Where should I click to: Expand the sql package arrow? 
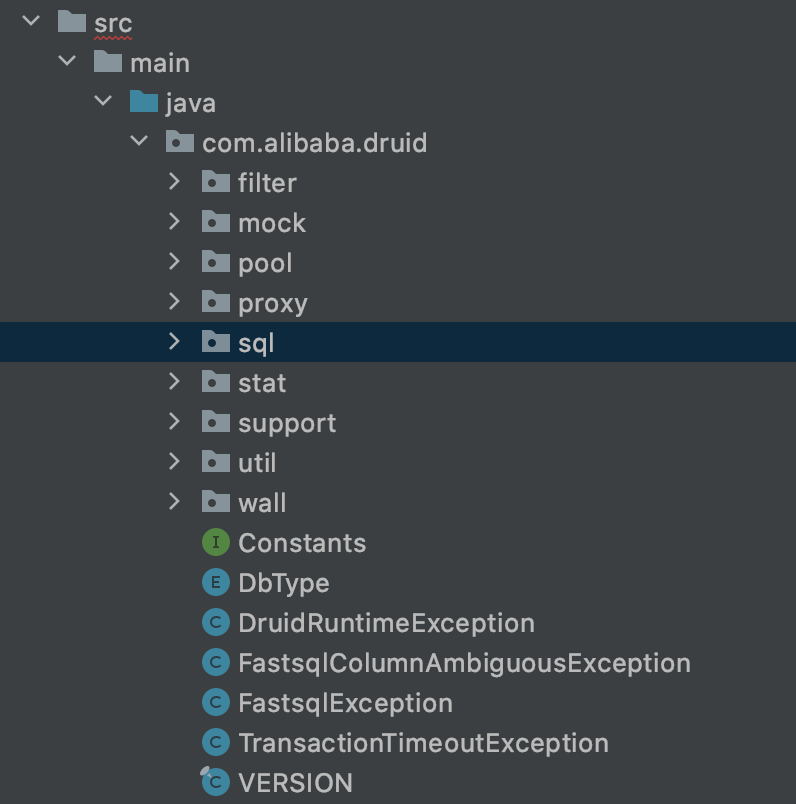(174, 342)
